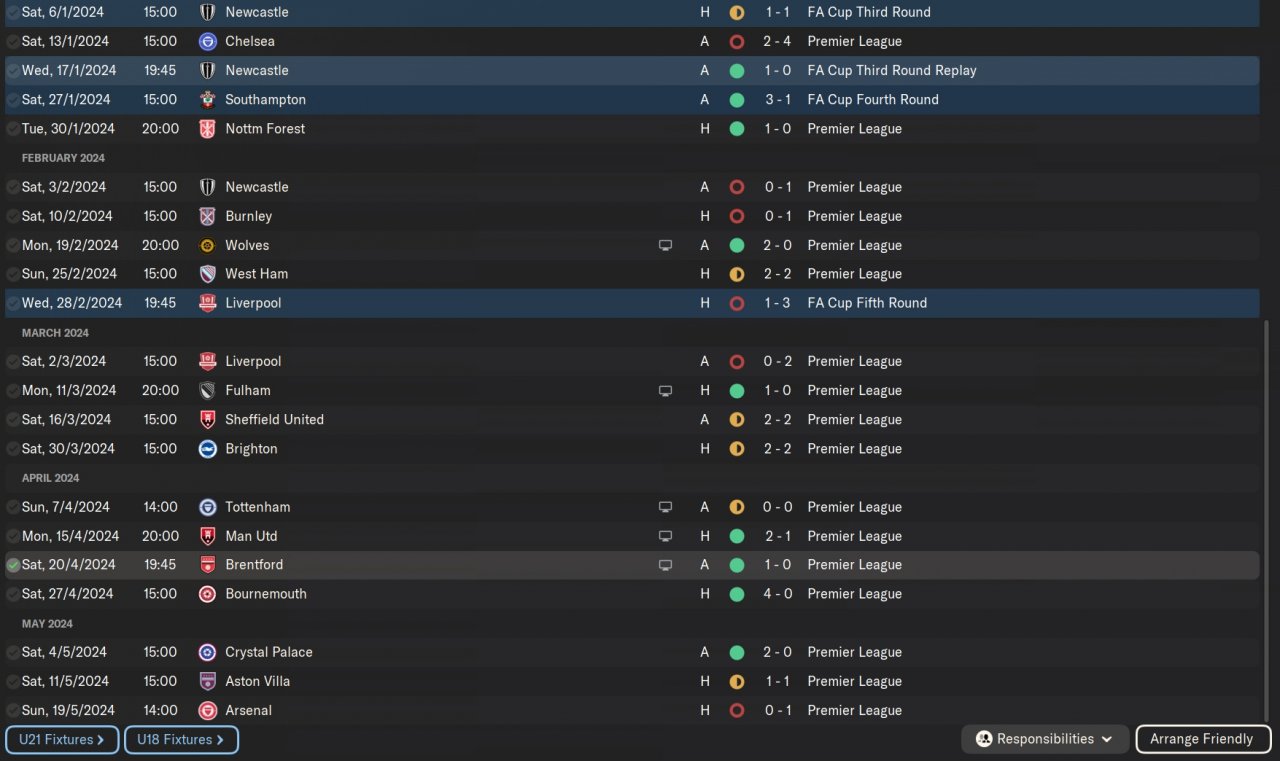Viewport: 1280px width, 761px height.
Task: Expand the Responsibilities dropdown
Action: coord(1045,739)
